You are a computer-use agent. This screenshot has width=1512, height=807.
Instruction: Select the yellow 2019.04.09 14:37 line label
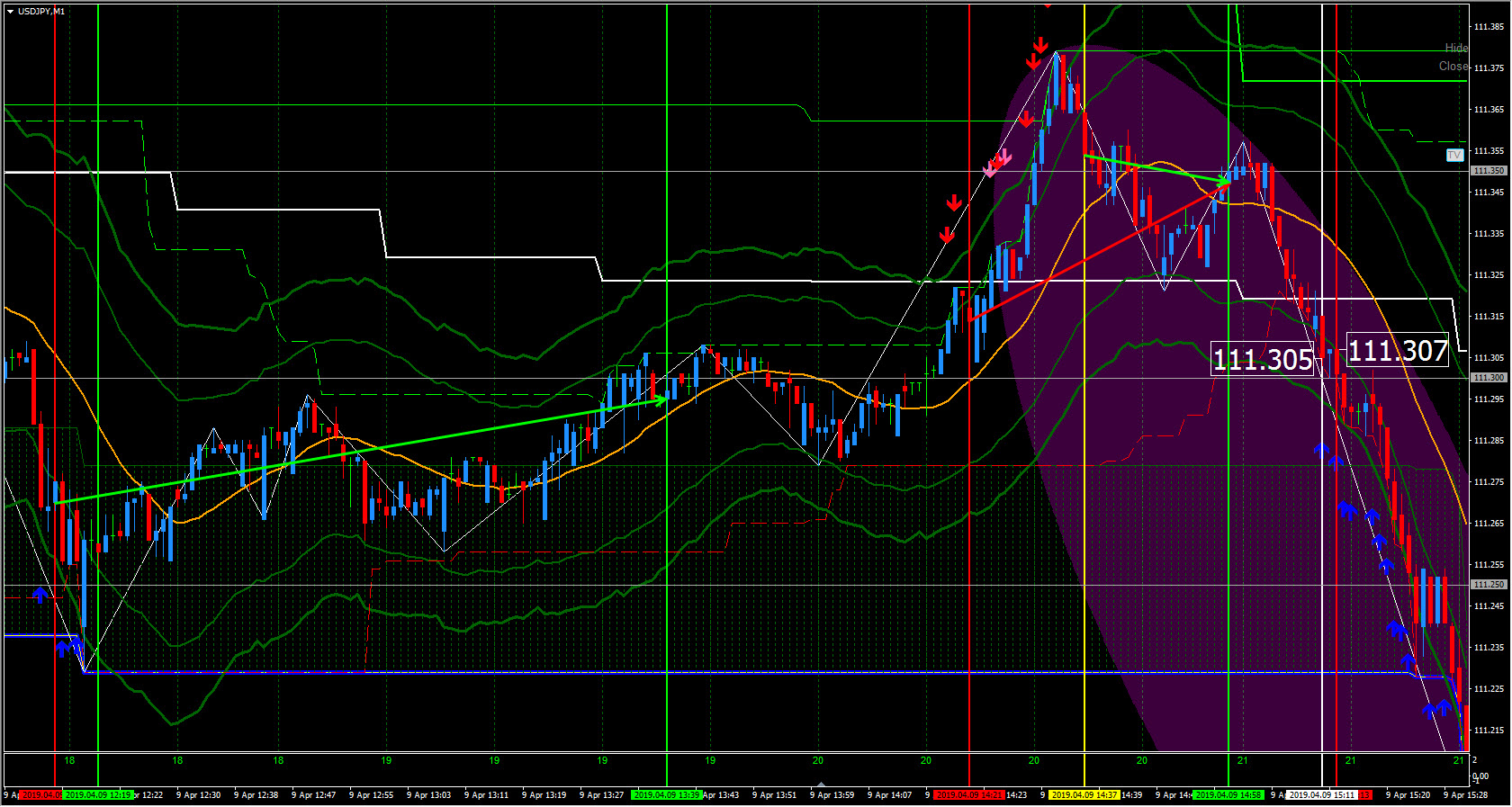[1084, 795]
